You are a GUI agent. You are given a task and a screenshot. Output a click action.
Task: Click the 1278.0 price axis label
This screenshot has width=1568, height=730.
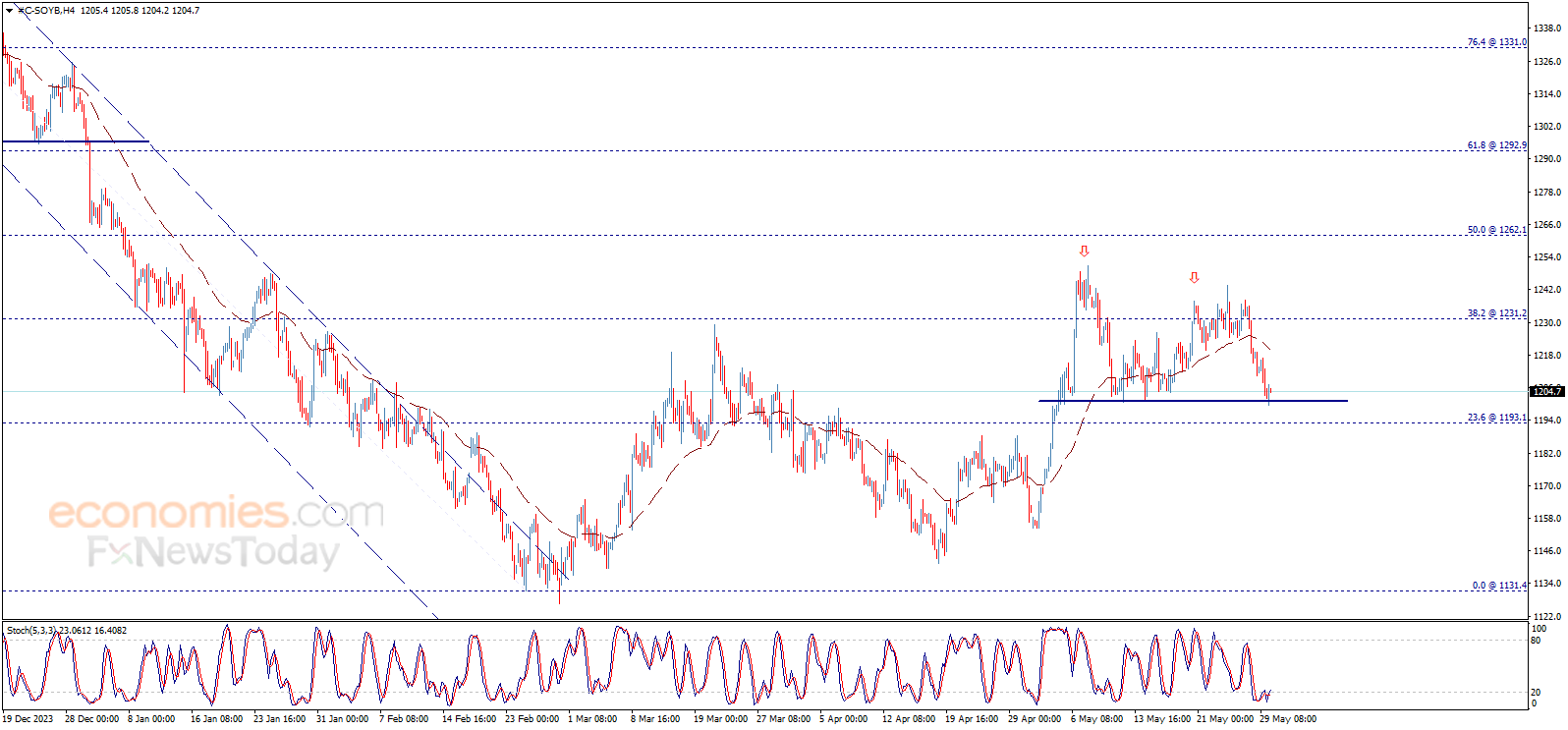tap(1547, 193)
